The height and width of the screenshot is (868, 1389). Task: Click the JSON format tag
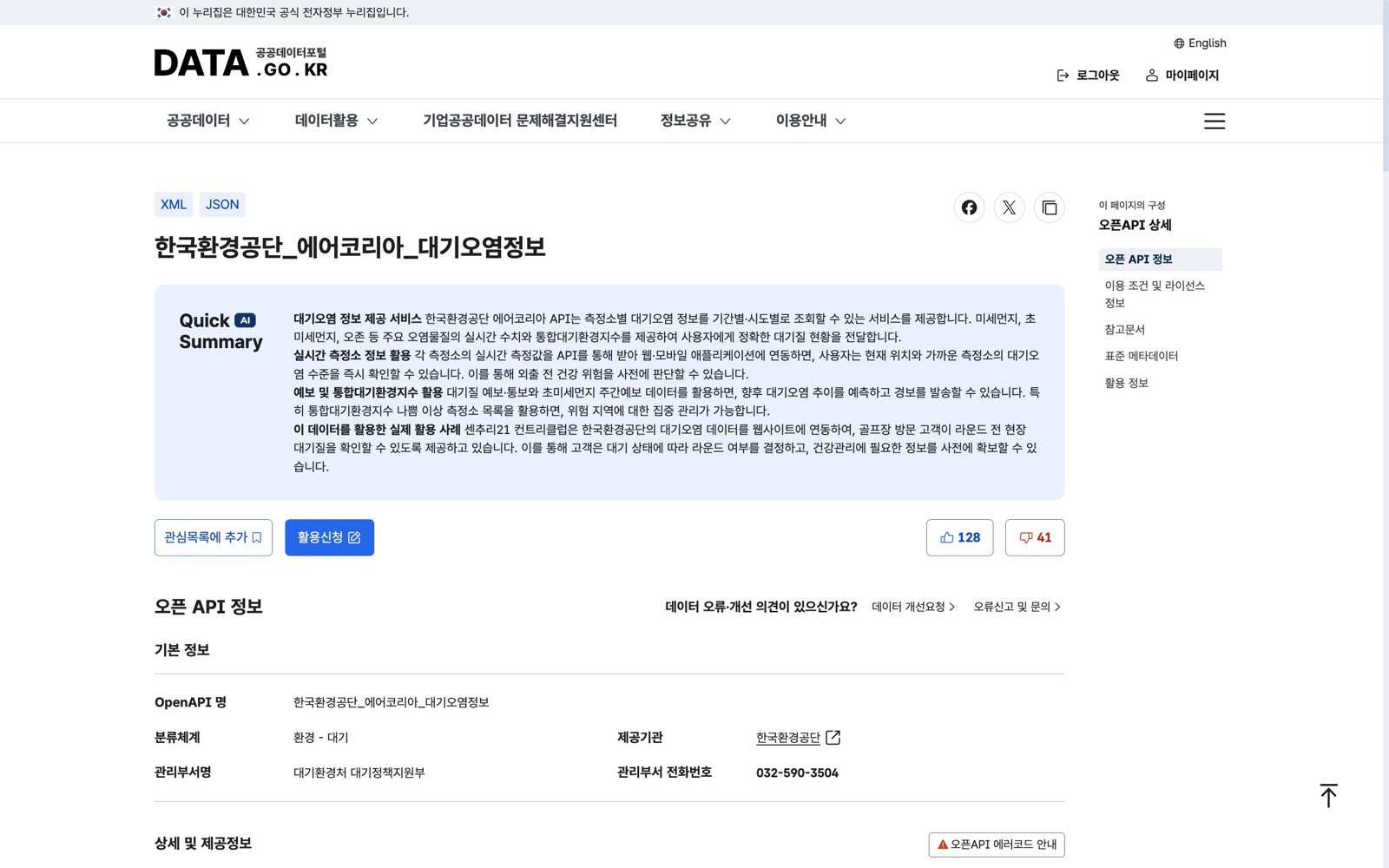coord(222,205)
